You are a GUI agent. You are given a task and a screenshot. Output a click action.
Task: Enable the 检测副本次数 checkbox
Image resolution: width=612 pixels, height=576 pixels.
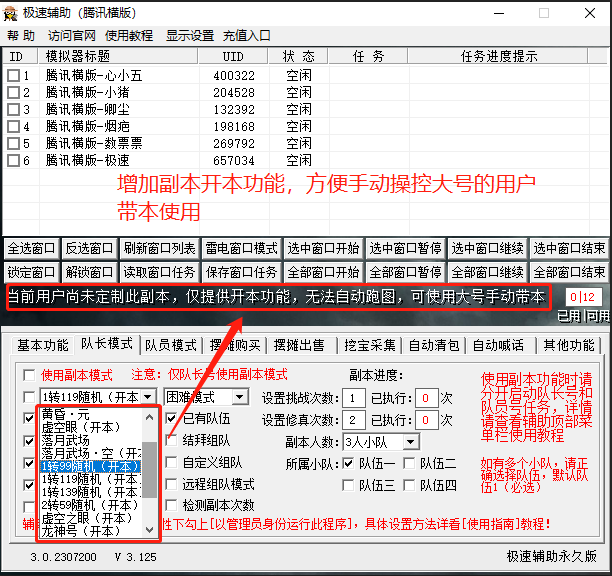pyautogui.click(x=171, y=506)
